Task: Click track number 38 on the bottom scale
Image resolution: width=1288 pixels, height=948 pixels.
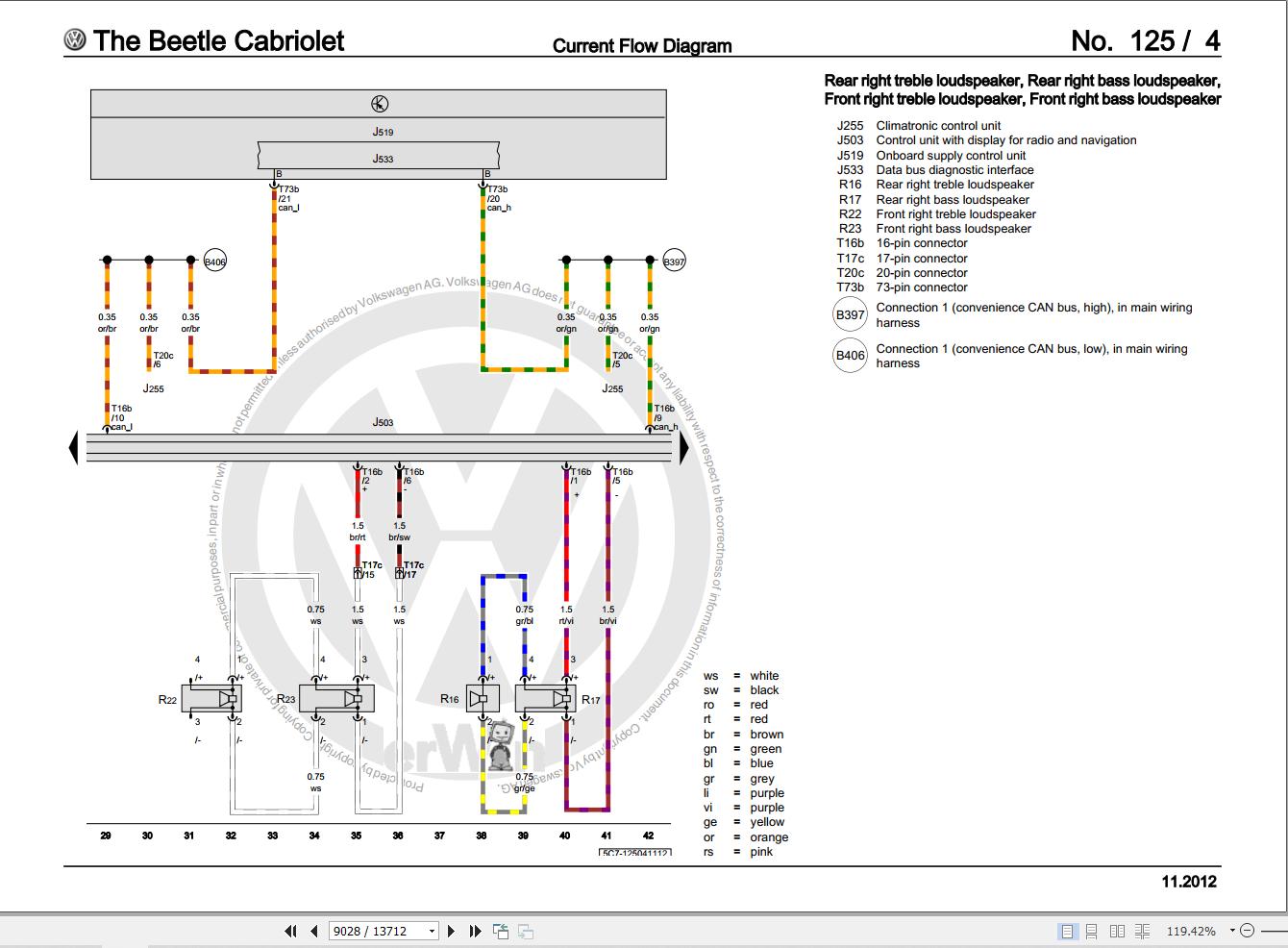Action: [482, 836]
